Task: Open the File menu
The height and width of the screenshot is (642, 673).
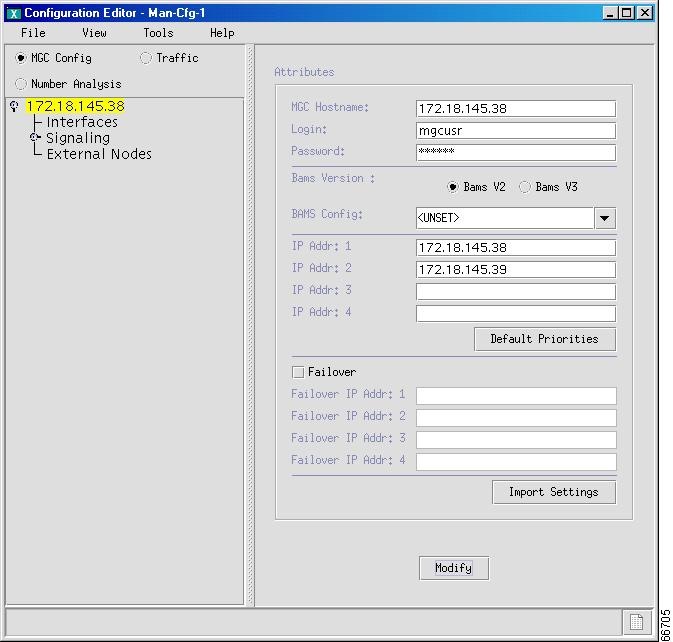Action: [33, 33]
